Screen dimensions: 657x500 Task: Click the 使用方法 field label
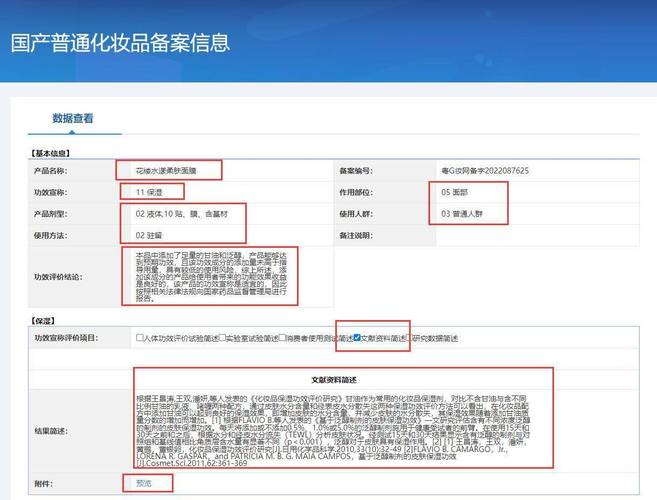[x=50, y=236]
